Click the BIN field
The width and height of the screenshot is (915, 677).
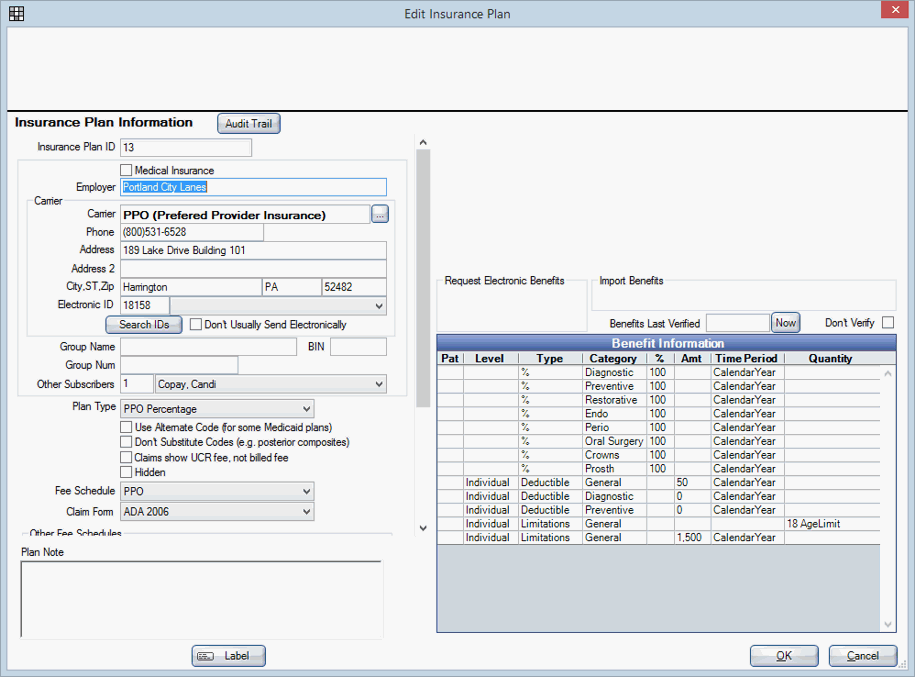click(x=358, y=347)
